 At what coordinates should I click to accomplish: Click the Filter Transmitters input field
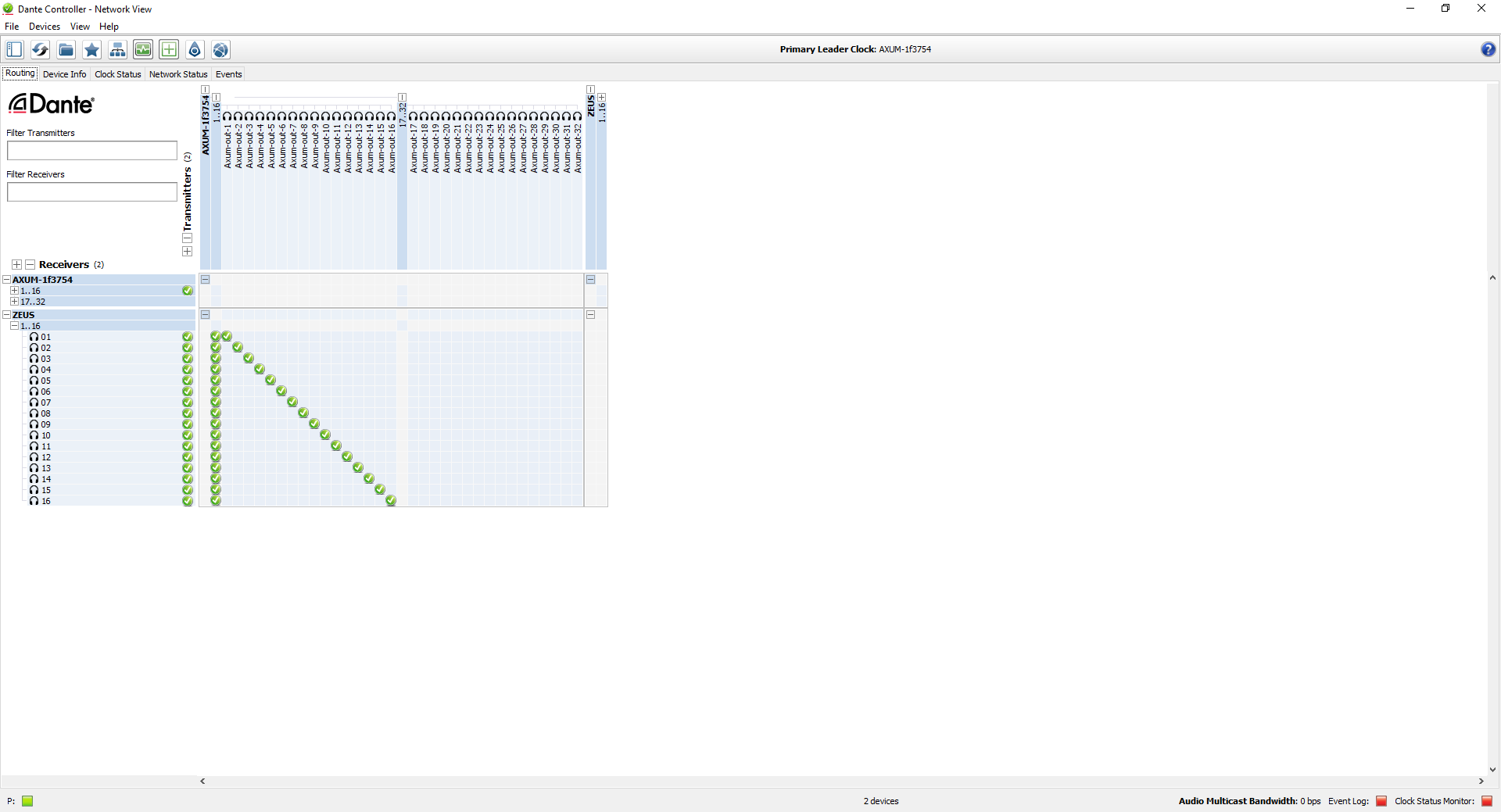pyautogui.click(x=92, y=151)
